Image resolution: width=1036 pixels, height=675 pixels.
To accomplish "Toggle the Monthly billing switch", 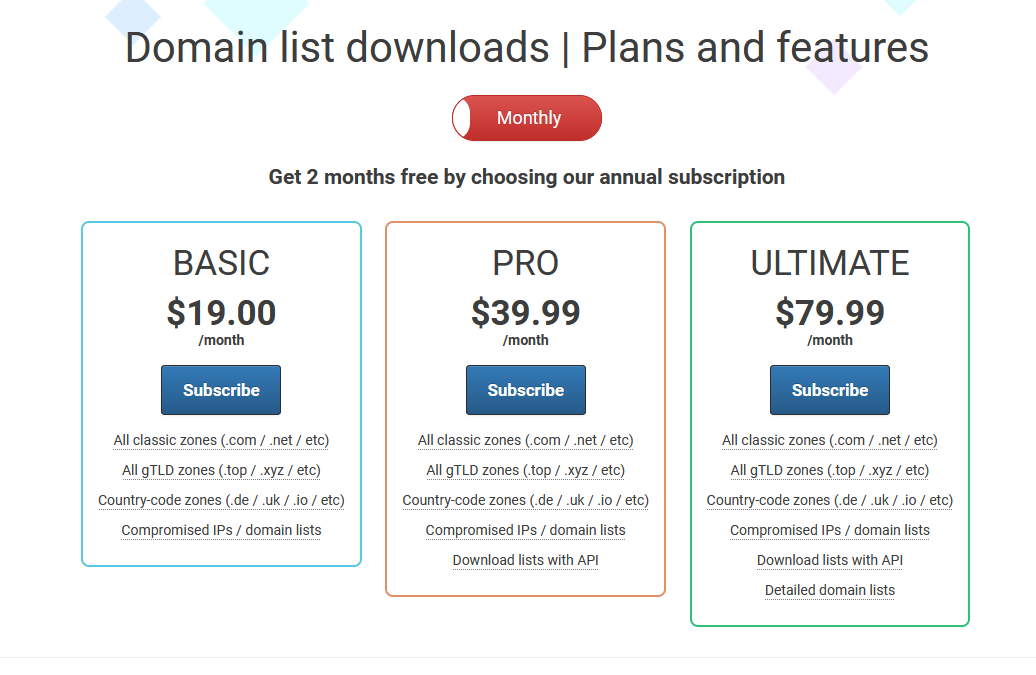I will pyautogui.click(x=527, y=118).
